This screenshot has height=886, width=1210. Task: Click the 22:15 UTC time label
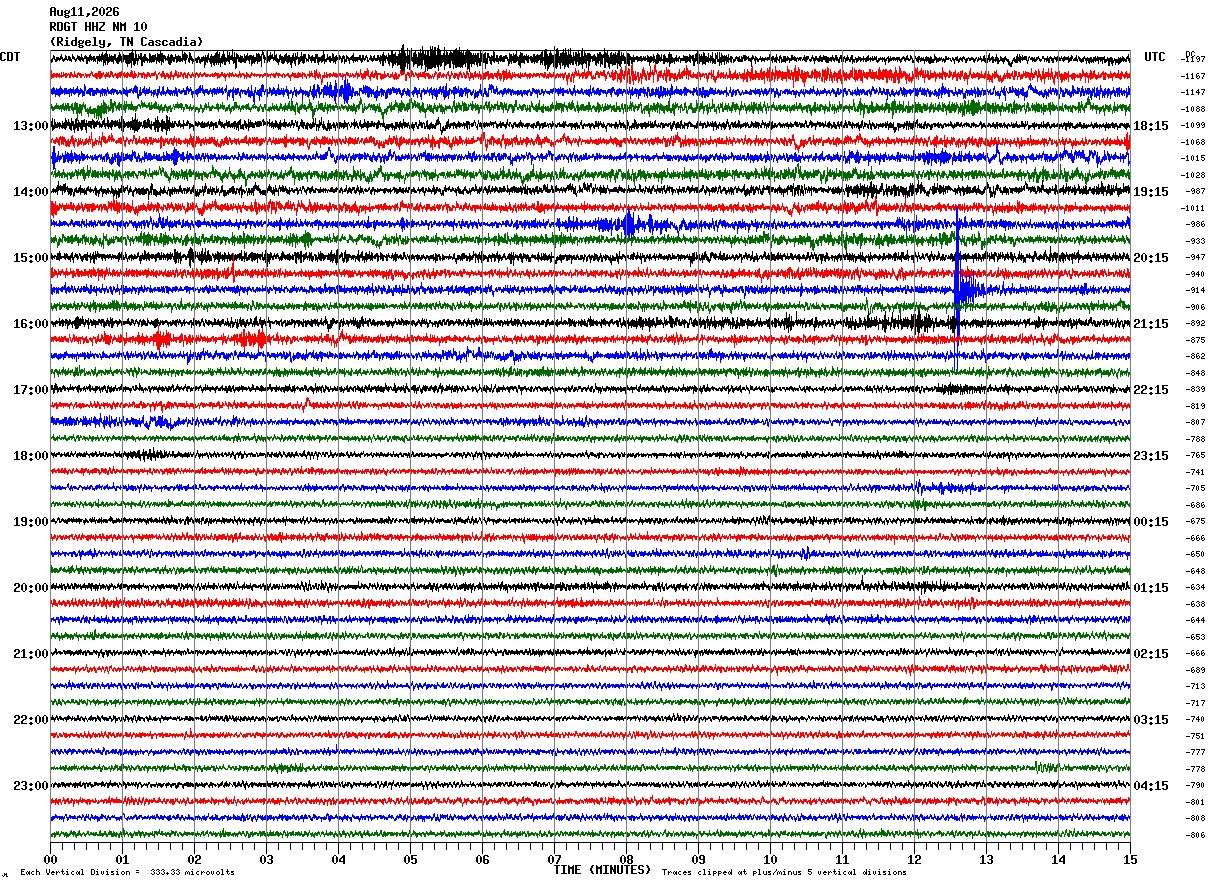click(x=1151, y=390)
